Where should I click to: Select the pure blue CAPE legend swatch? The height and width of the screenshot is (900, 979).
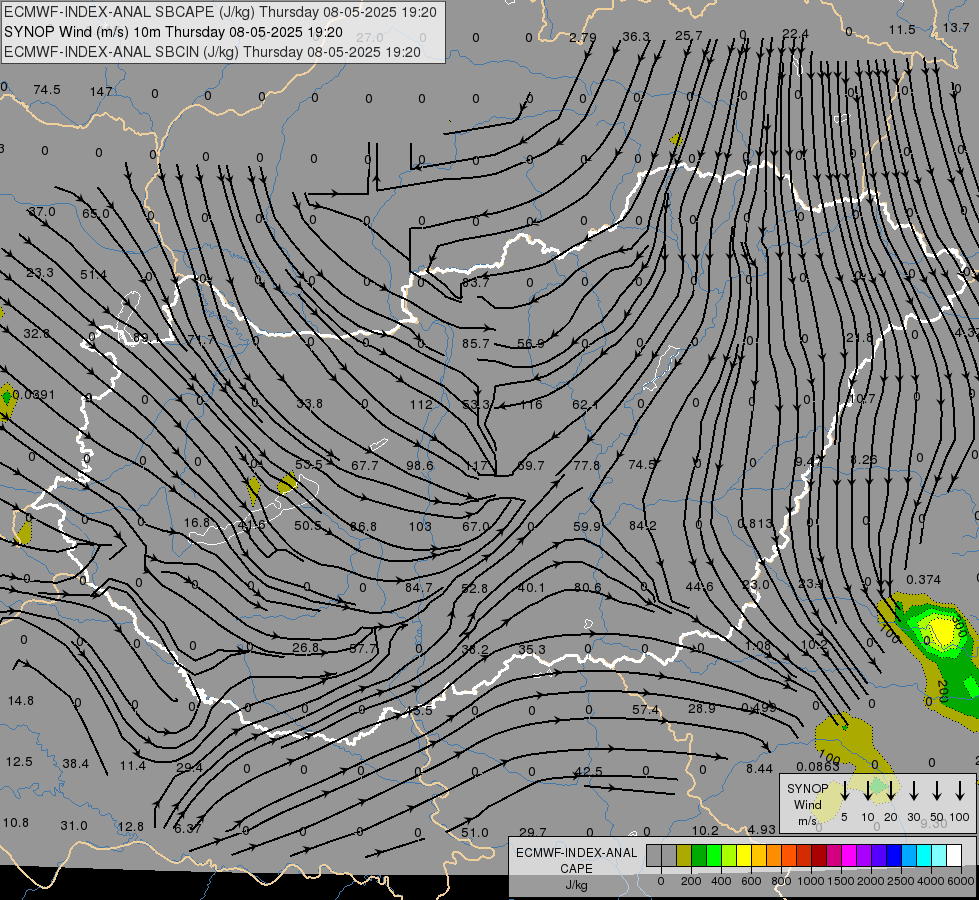coord(893,855)
